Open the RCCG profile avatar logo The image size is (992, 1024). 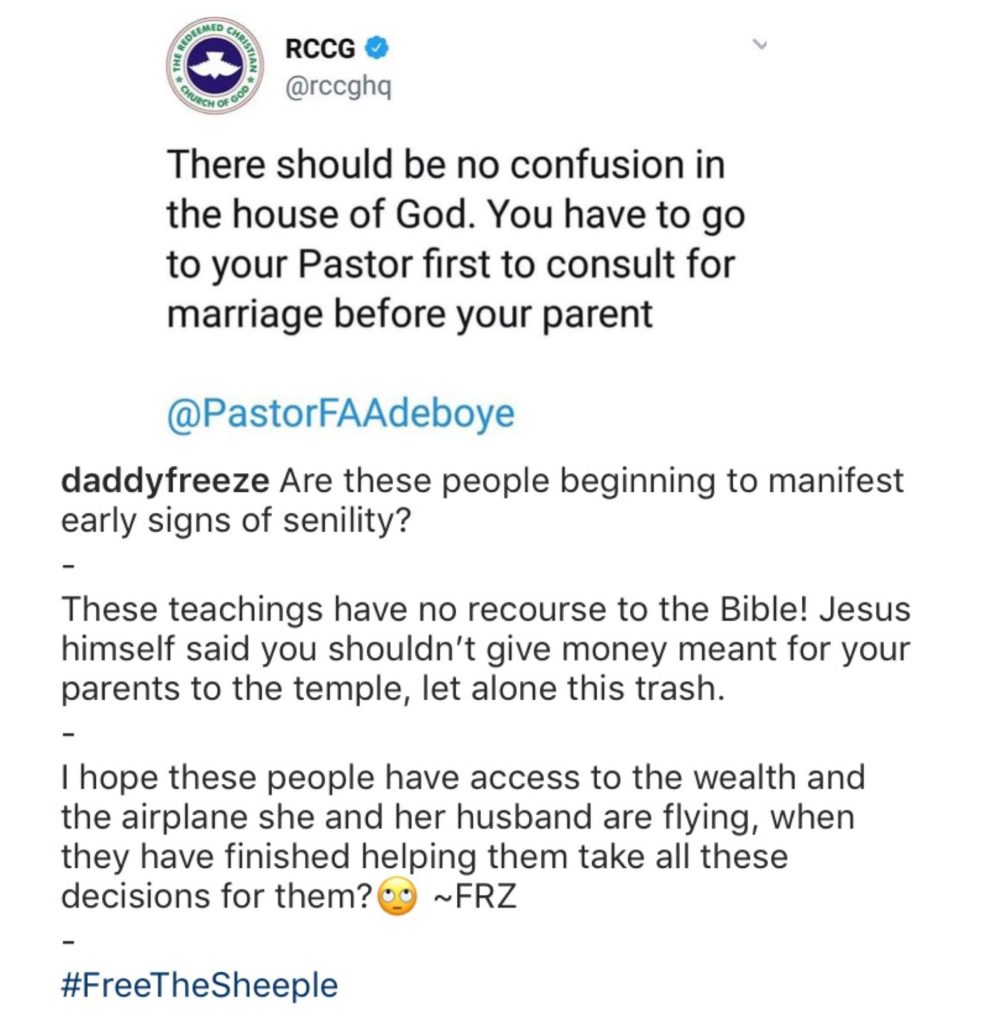[215, 65]
